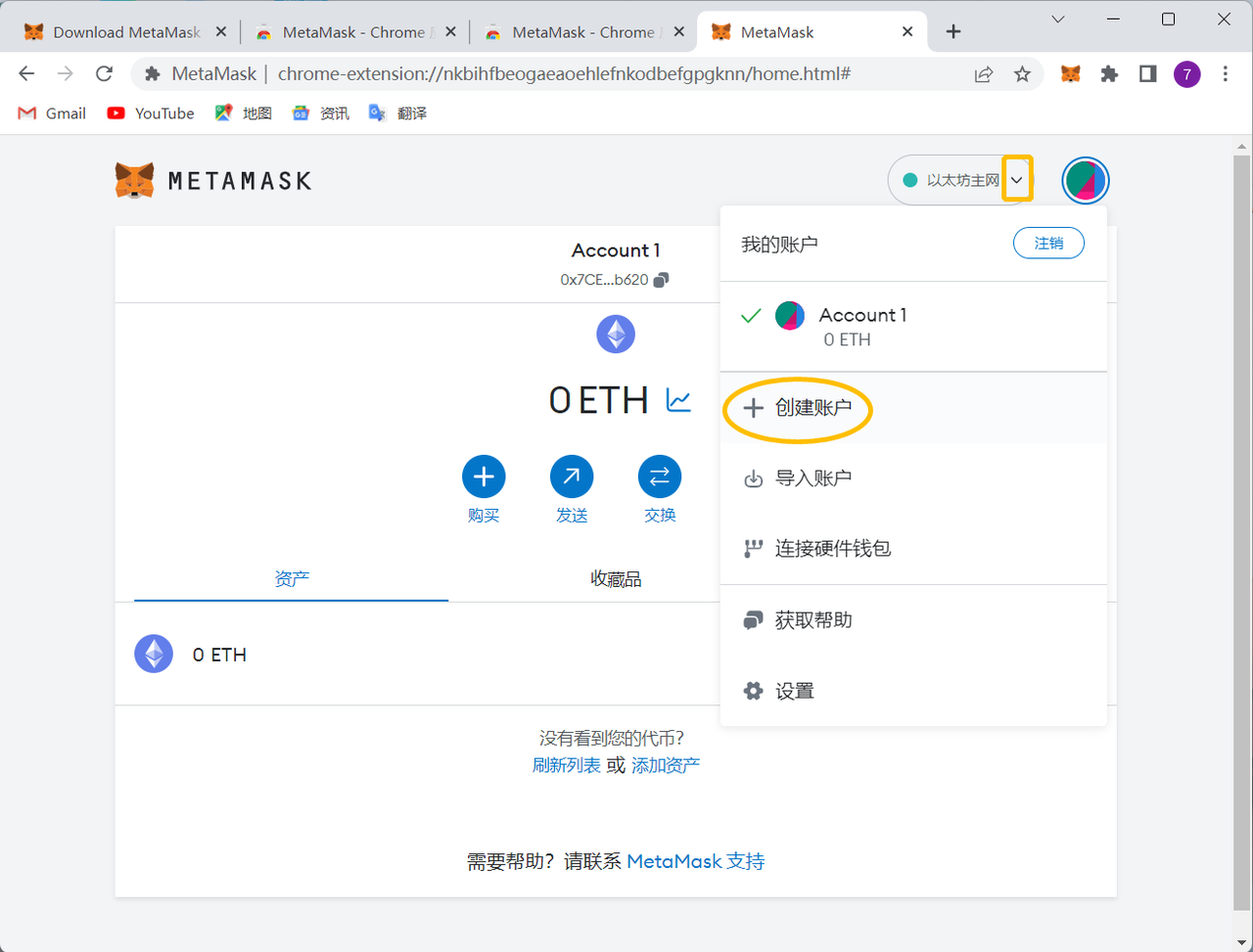The image size is (1253, 952).
Task: Close the active MetaMask browser tab
Action: [x=907, y=32]
